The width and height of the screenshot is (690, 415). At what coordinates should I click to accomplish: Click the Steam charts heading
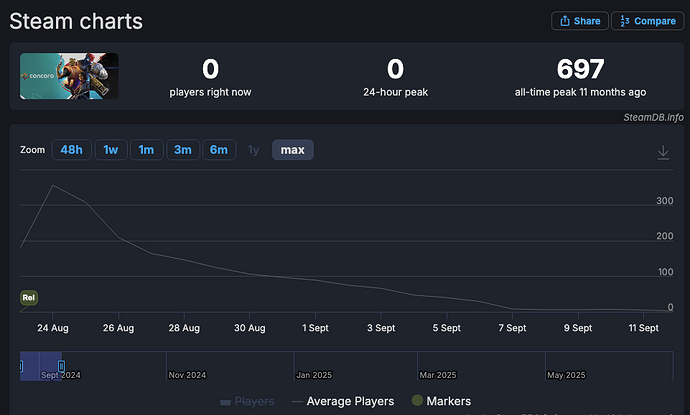tap(76, 21)
